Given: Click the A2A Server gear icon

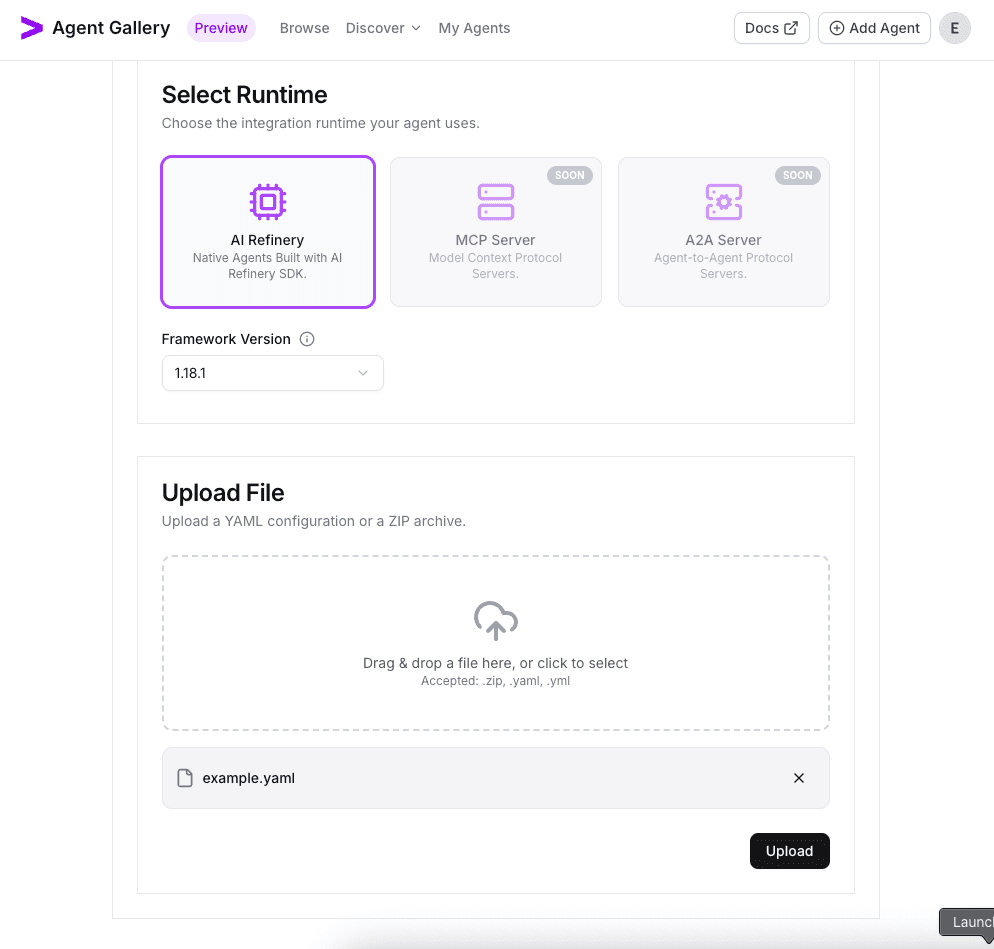Looking at the screenshot, I should click(724, 202).
